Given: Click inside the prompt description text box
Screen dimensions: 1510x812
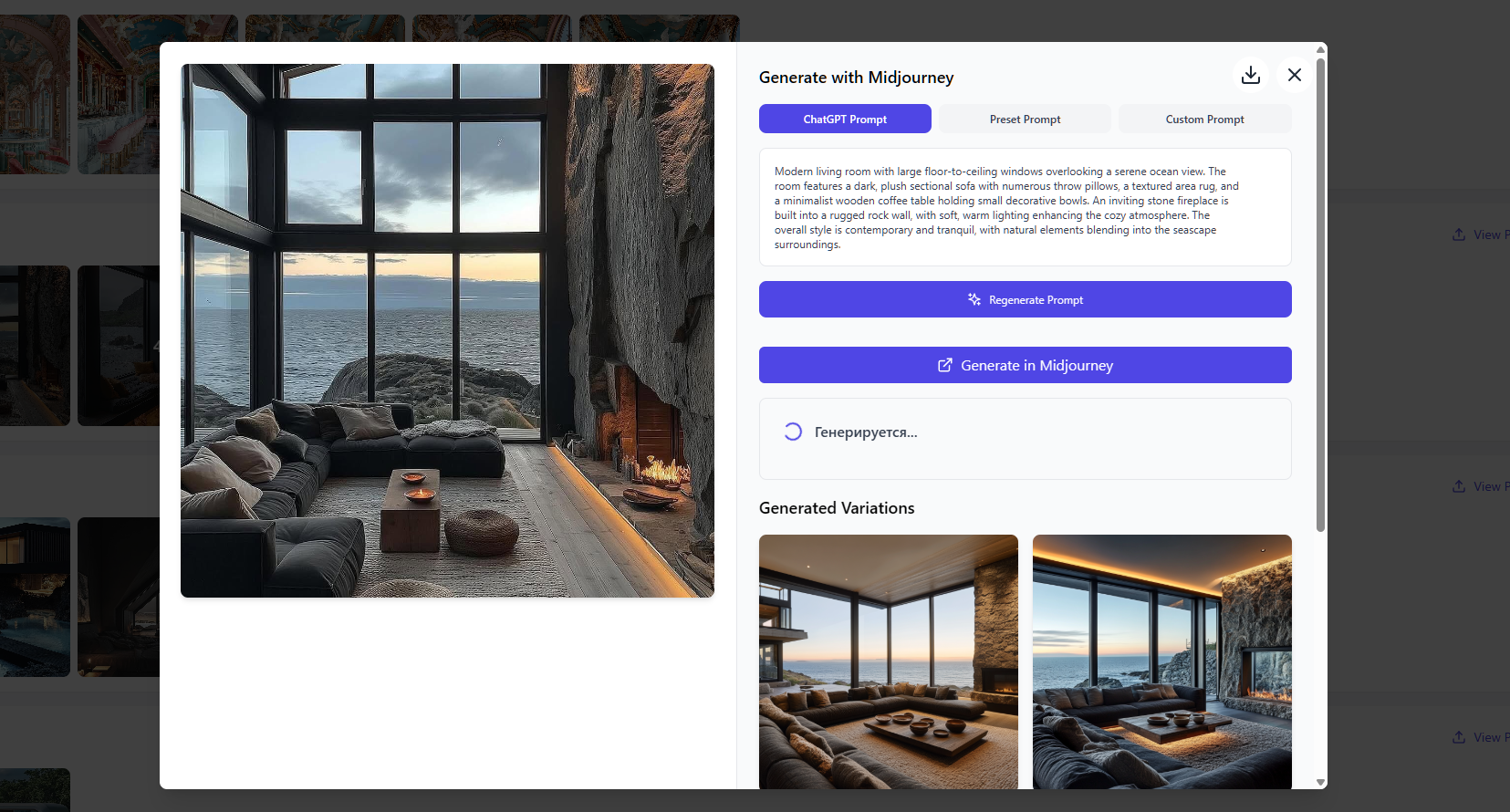Looking at the screenshot, I should tap(1026, 207).
